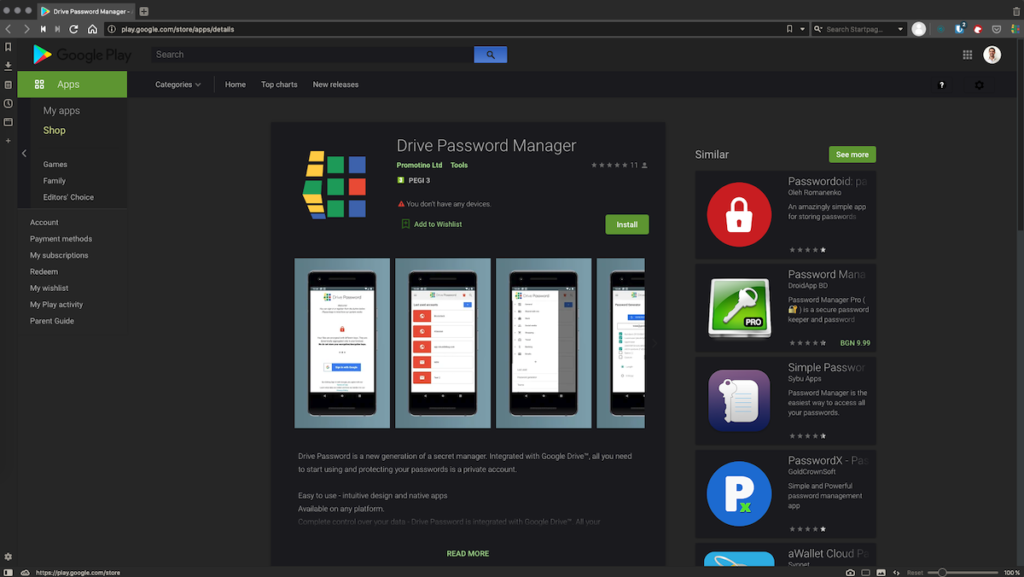
Task: Open Payment methods link
Action: point(61,239)
